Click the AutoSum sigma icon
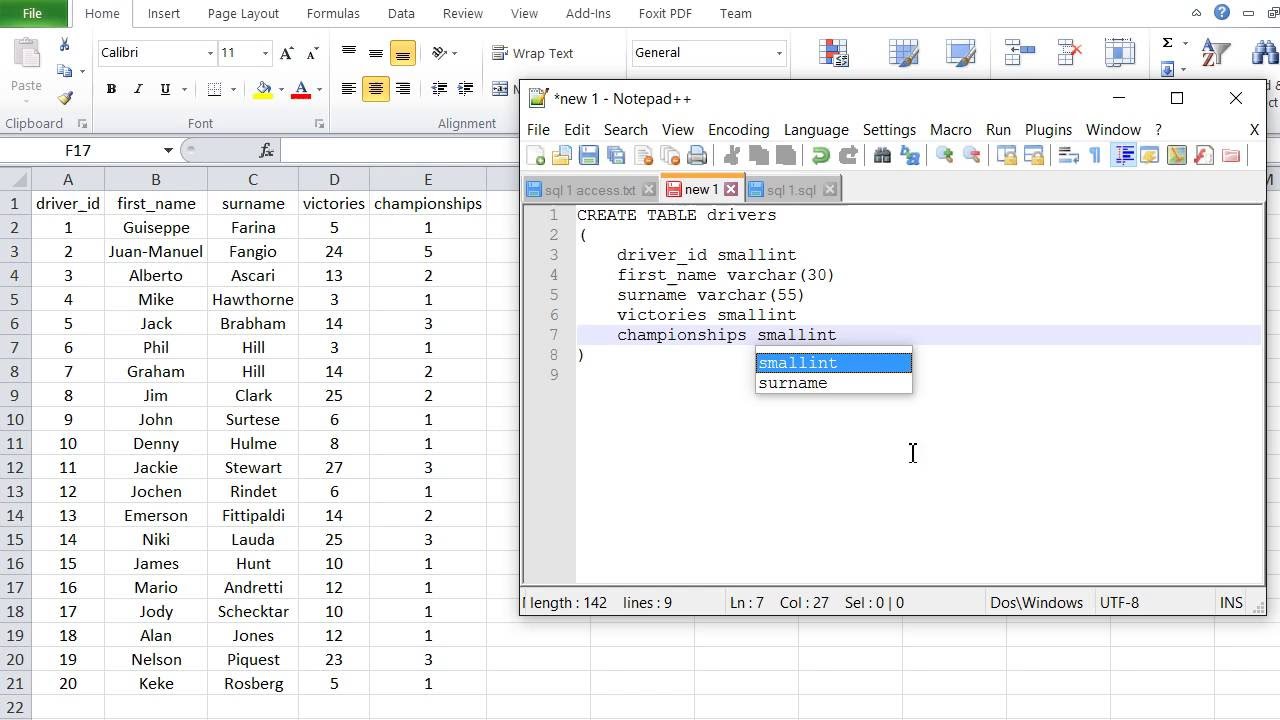 coord(1167,43)
